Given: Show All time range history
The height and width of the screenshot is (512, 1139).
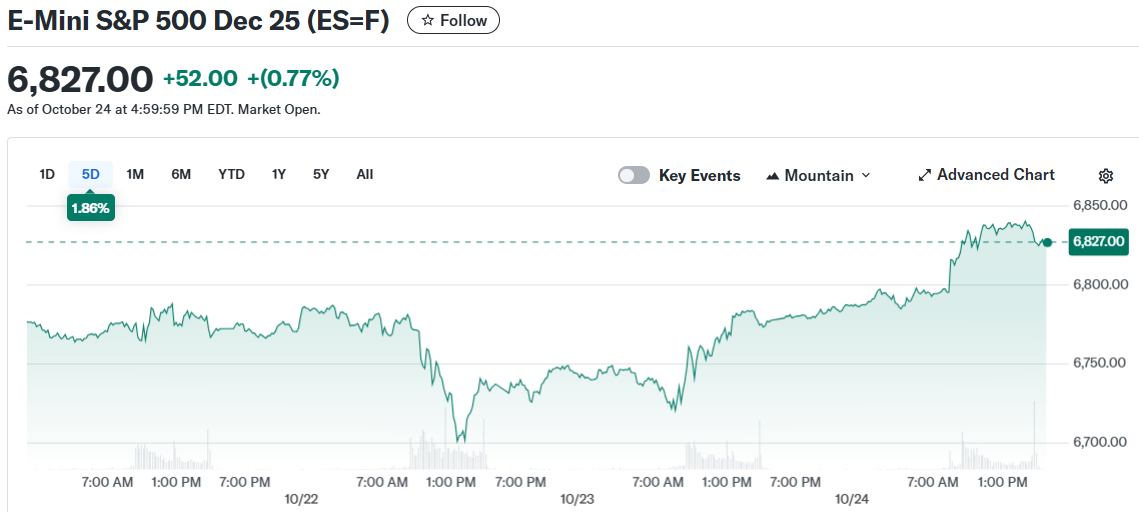Looking at the screenshot, I should (365, 174).
